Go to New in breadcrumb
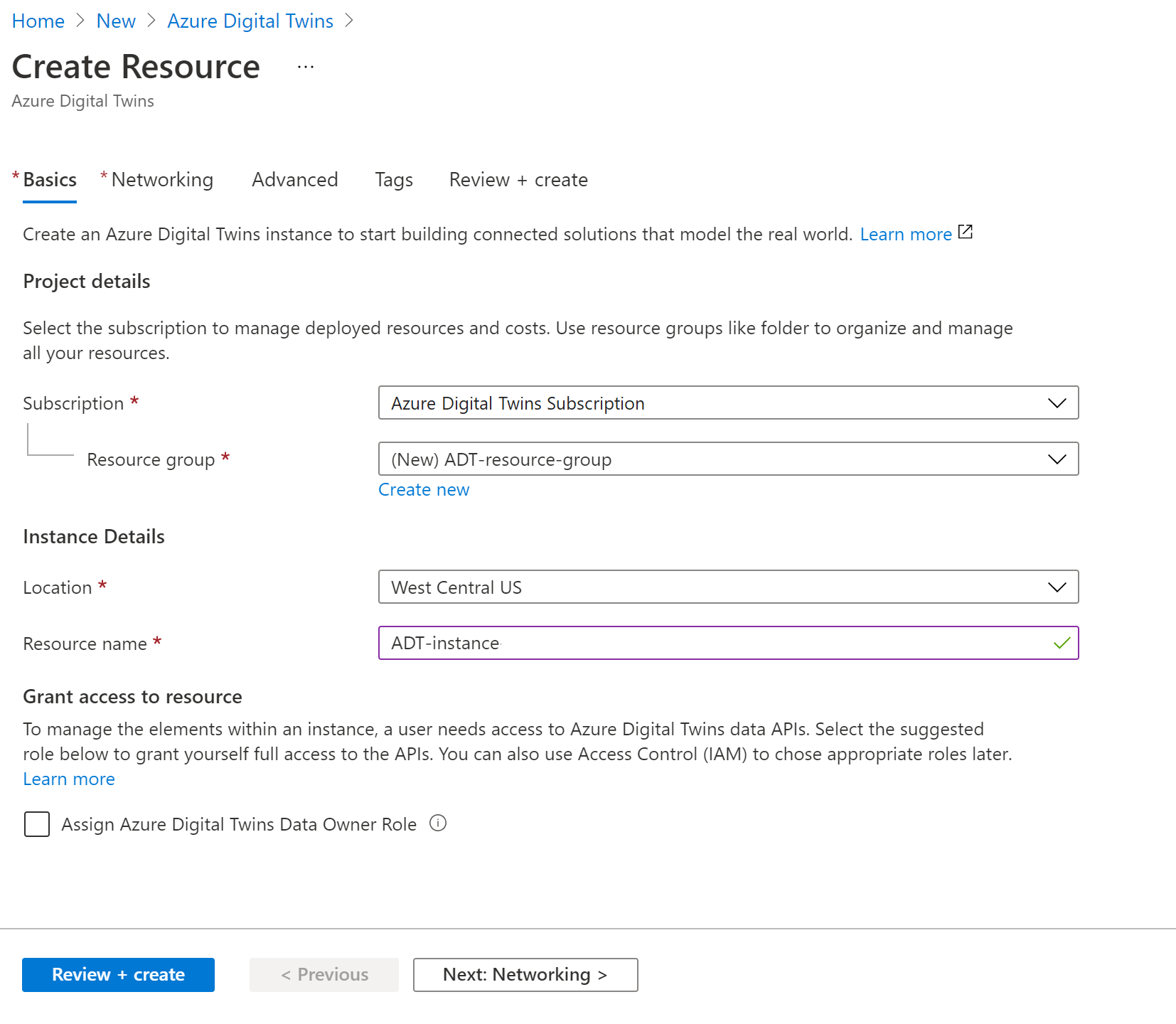Screen dimensions: 1176x1024 pyautogui.click(x=116, y=21)
